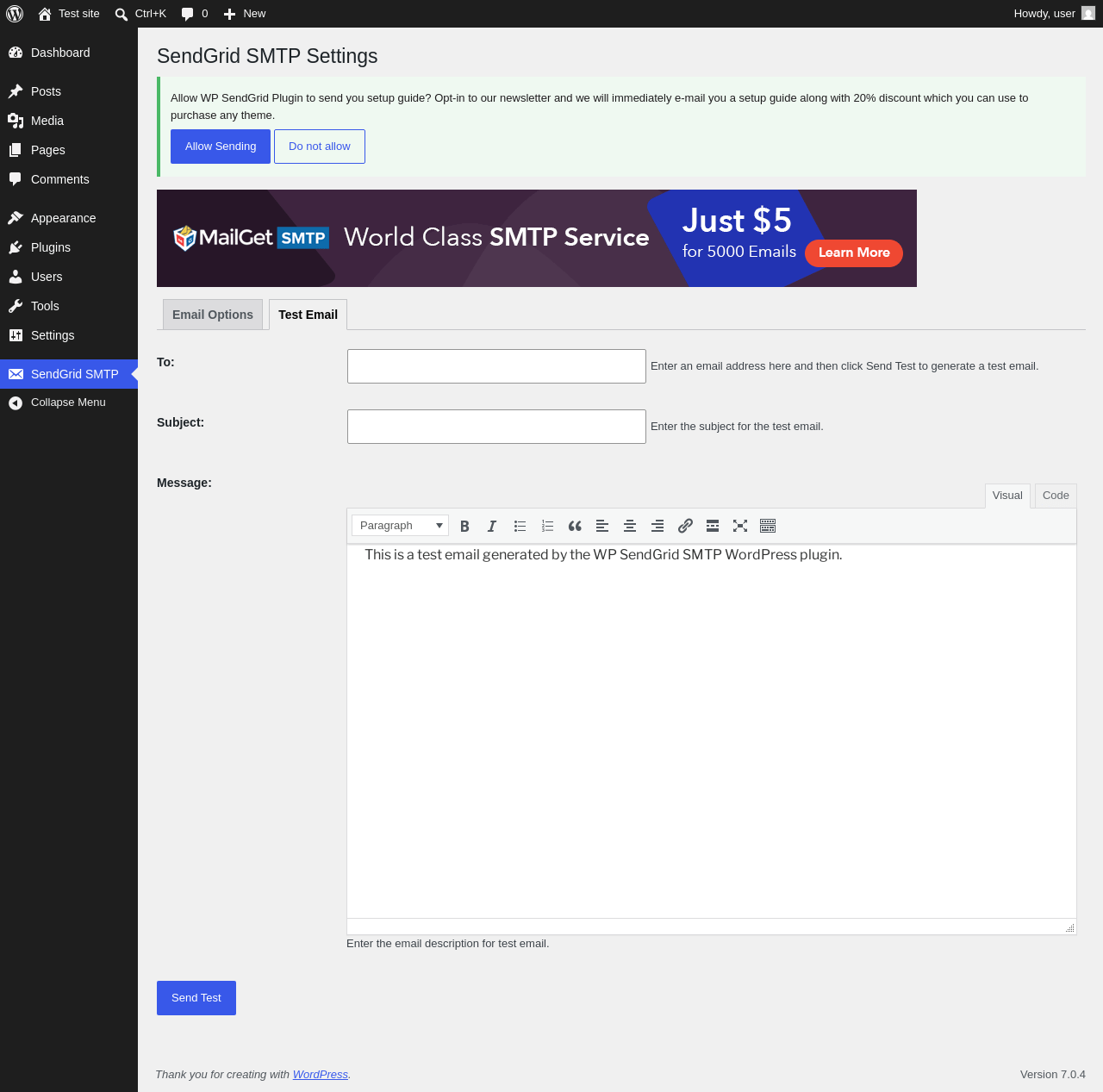Viewport: 1103px width, 1092px height.
Task: Click the Test site home icon
Action: coord(45,14)
